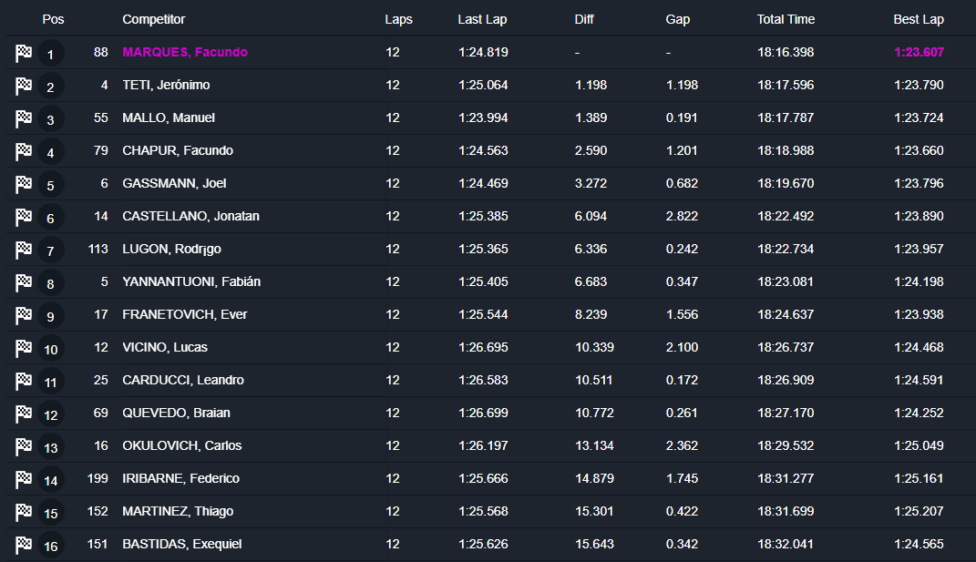Viewport: 976px width, 562px height.
Task: Select checkered flag next to MALLO, Manuel
Action: [24, 118]
